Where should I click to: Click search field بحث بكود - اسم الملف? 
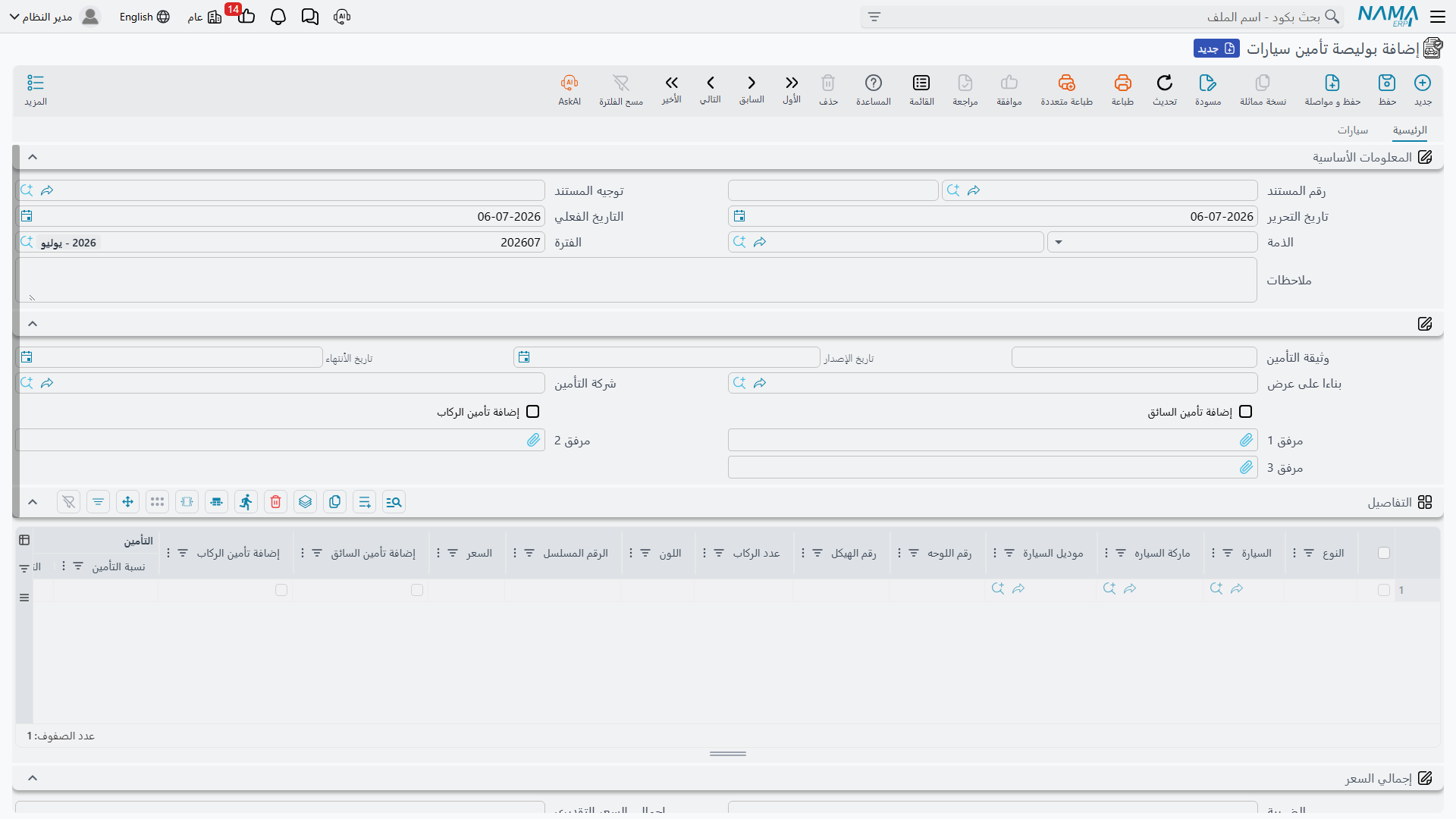(1101, 17)
